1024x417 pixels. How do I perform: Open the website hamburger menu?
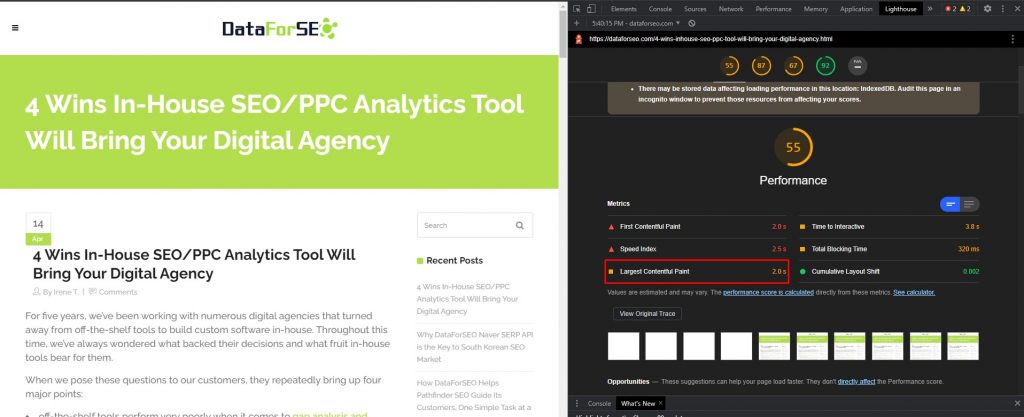15,28
